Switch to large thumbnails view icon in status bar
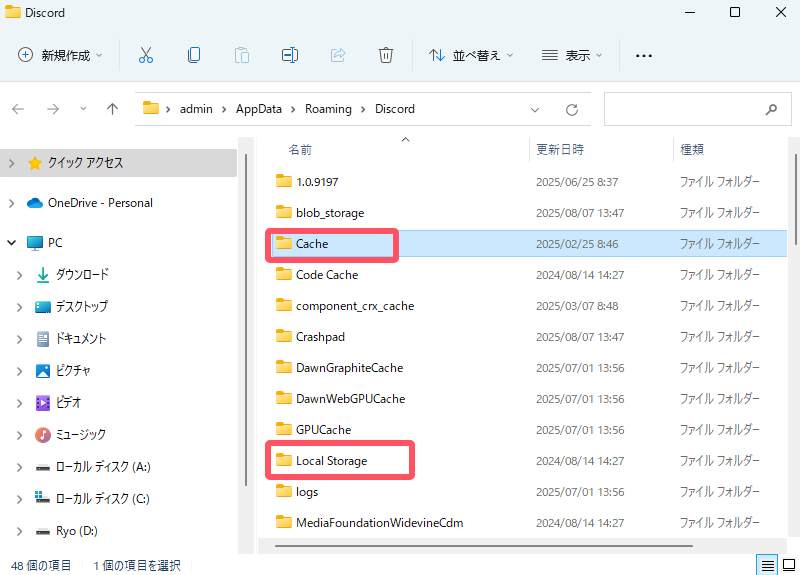The image size is (800, 575). pos(787,565)
